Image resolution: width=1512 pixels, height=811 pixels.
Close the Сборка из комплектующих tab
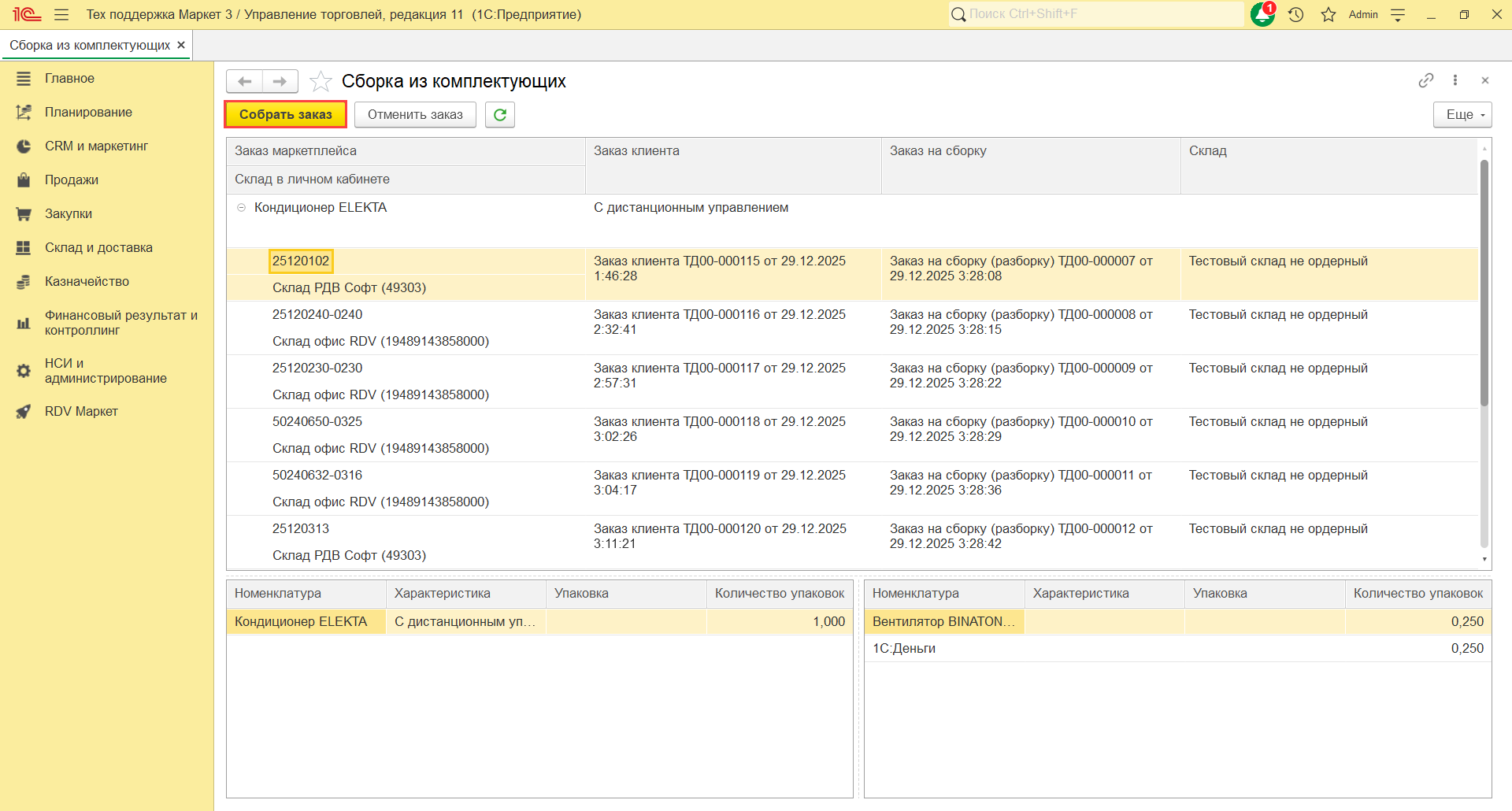coord(181,46)
